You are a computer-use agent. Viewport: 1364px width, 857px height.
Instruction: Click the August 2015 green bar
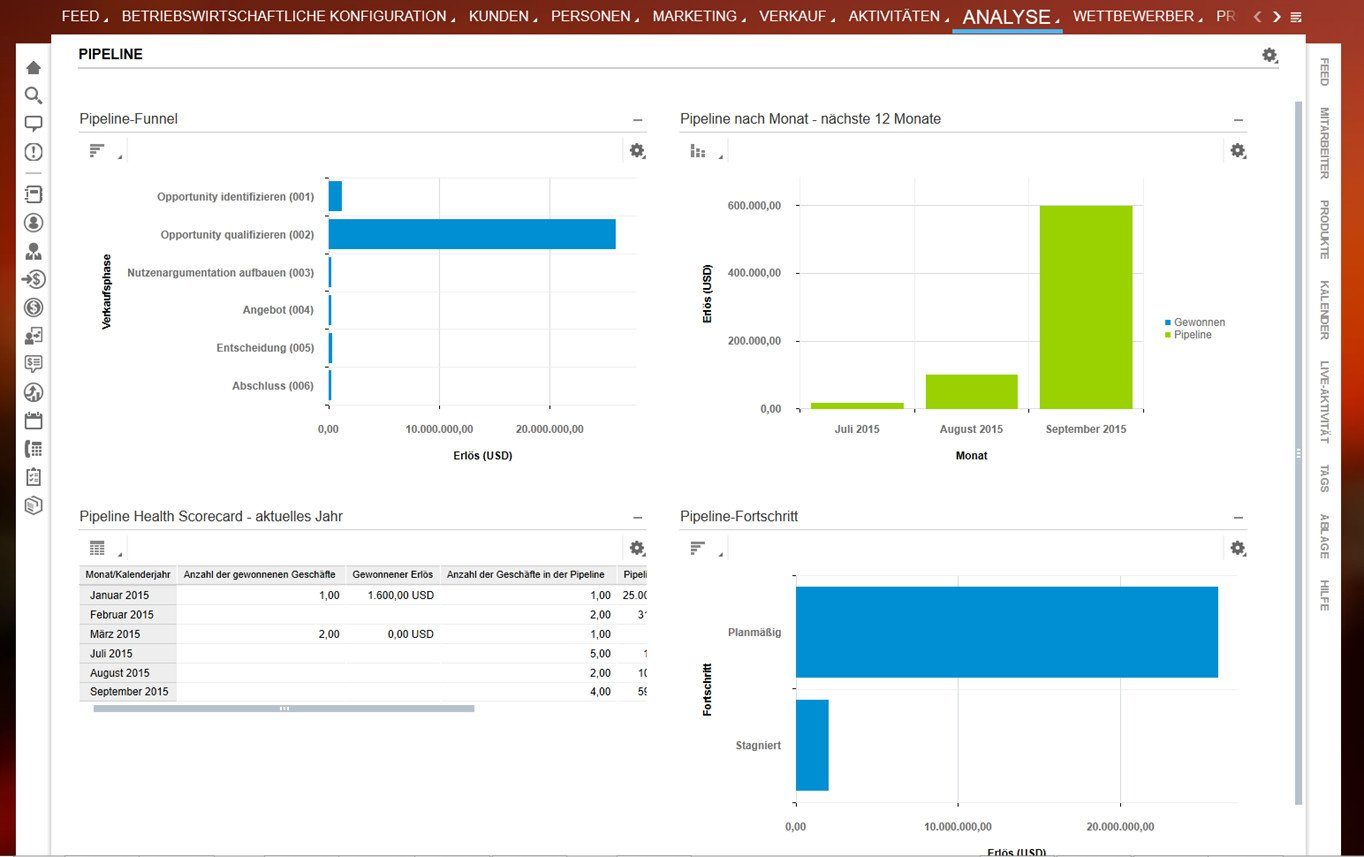click(971, 392)
